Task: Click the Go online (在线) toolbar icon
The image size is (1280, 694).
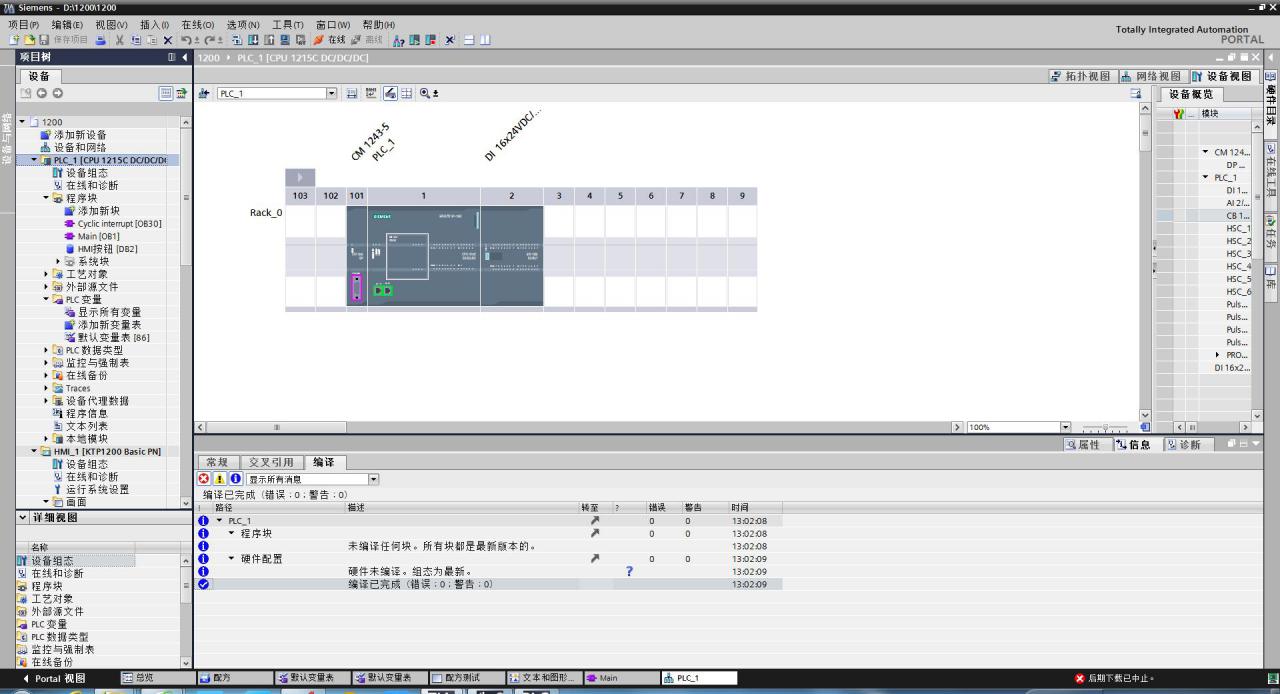Action: click(x=318, y=40)
